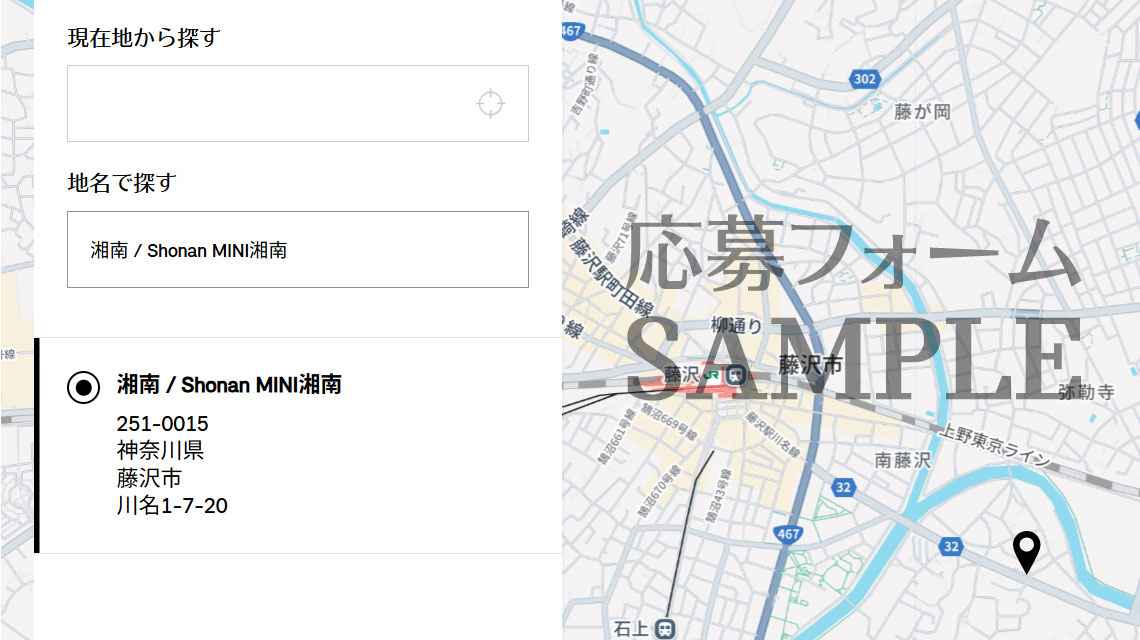The height and width of the screenshot is (640, 1140).
Task: Click the route 302 shield on map
Action: click(864, 79)
